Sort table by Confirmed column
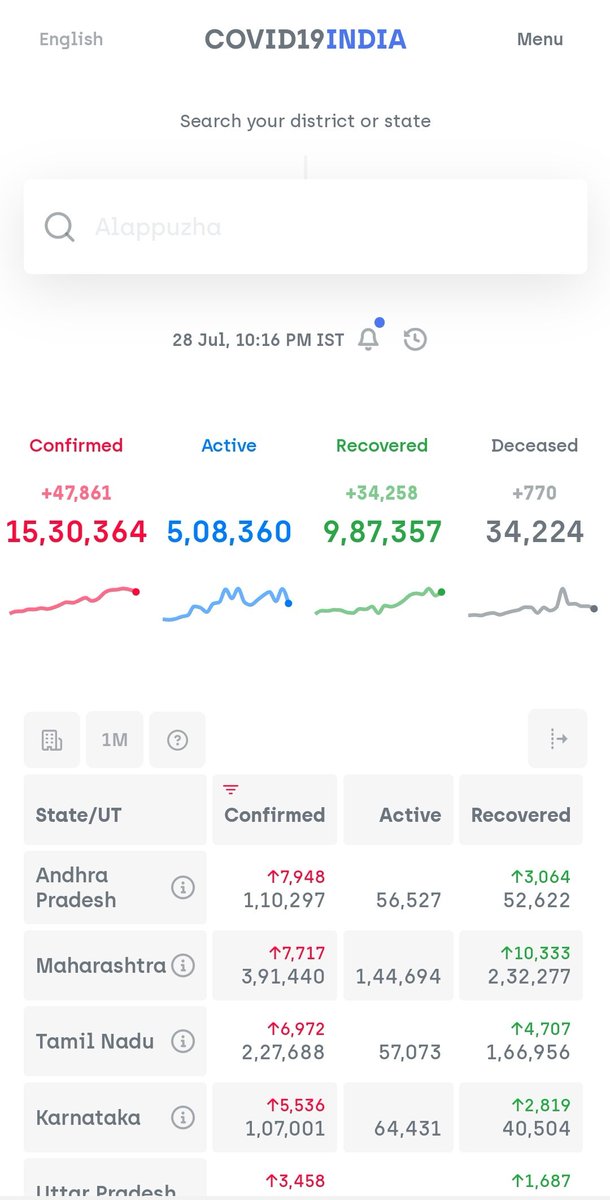The image size is (610, 1200). click(275, 810)
